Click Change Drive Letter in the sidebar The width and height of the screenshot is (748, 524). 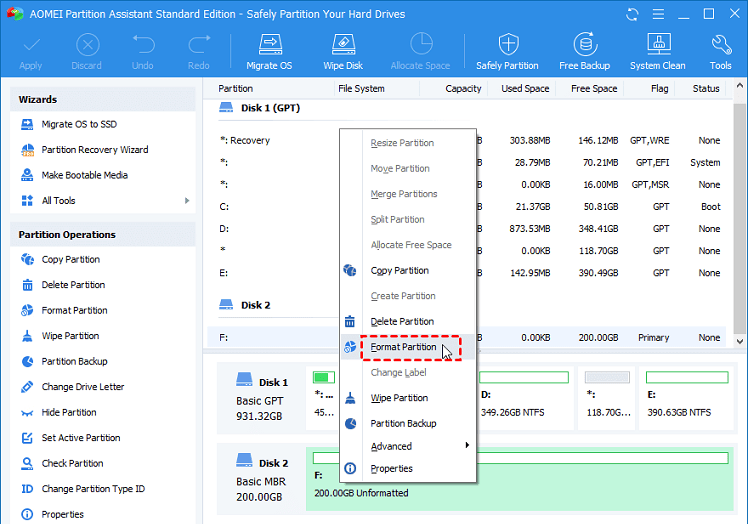83,387
